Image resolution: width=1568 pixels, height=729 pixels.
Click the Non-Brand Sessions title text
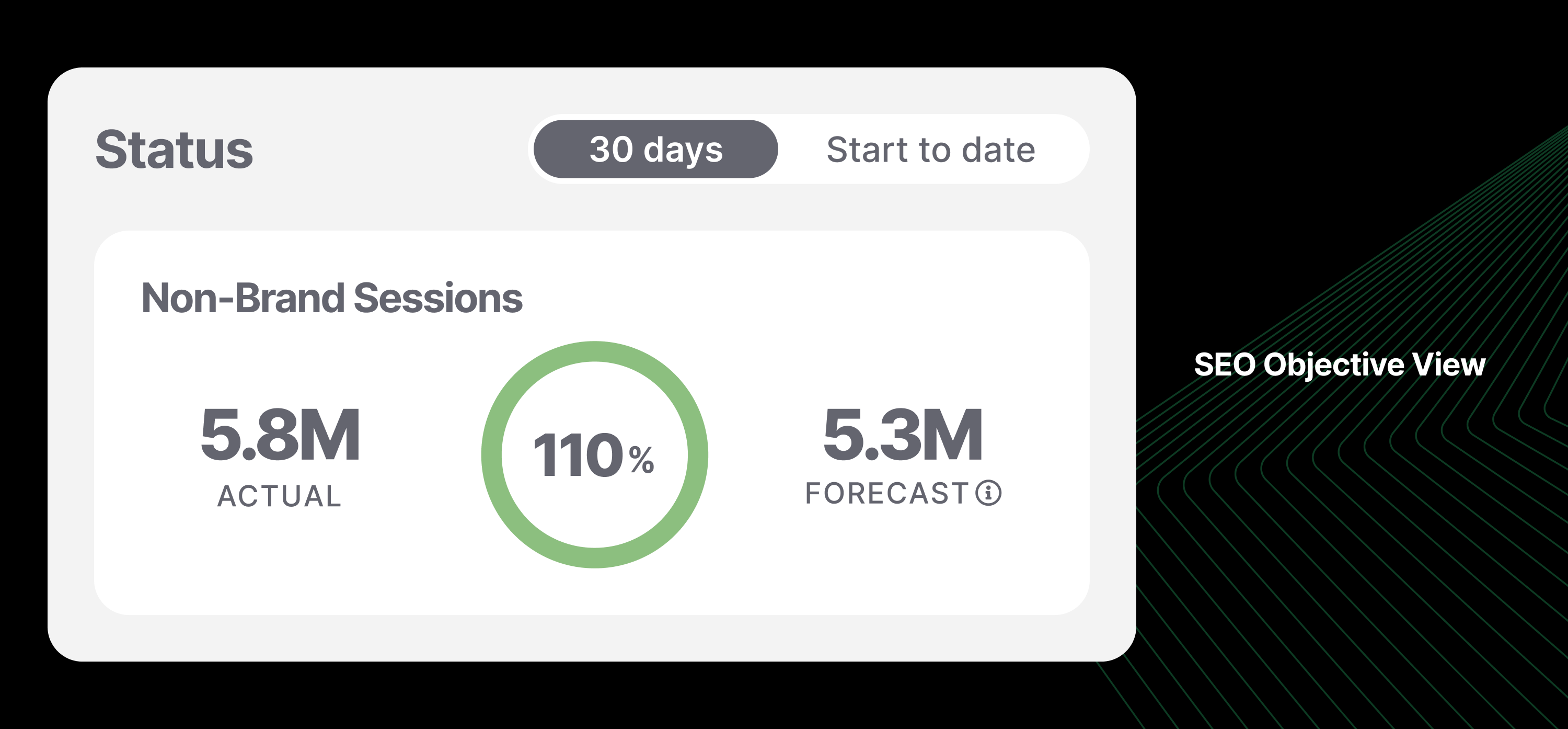[x=331, y=298]
